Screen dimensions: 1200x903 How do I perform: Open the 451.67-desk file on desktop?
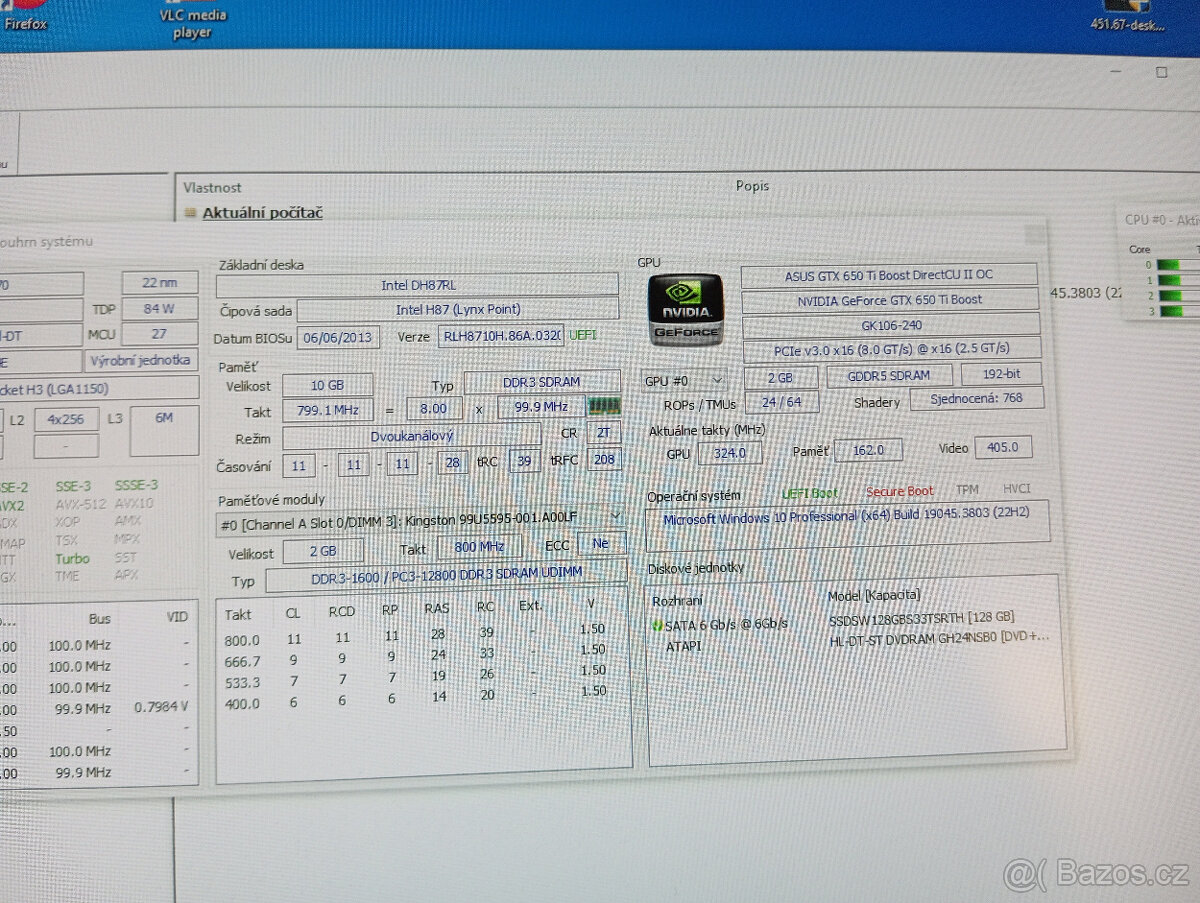pyautogui.click(x=1128, y=18)
